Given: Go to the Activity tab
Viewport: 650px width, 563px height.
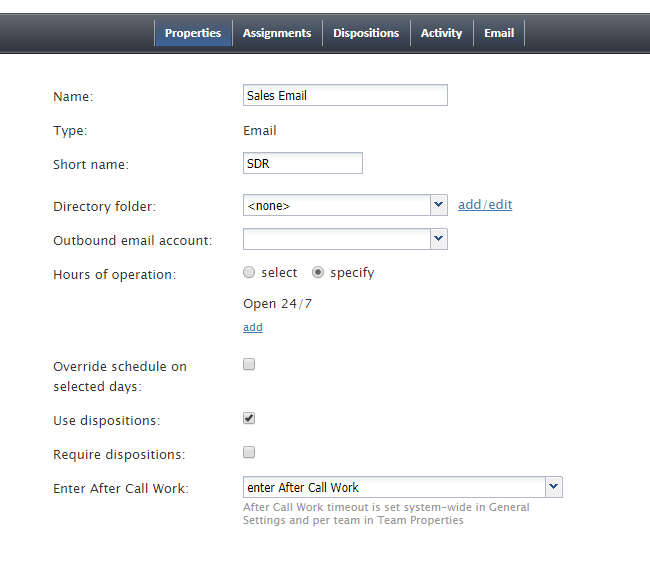Looking at the screenshot, I should pyautogui.click(x=441, y=33).
